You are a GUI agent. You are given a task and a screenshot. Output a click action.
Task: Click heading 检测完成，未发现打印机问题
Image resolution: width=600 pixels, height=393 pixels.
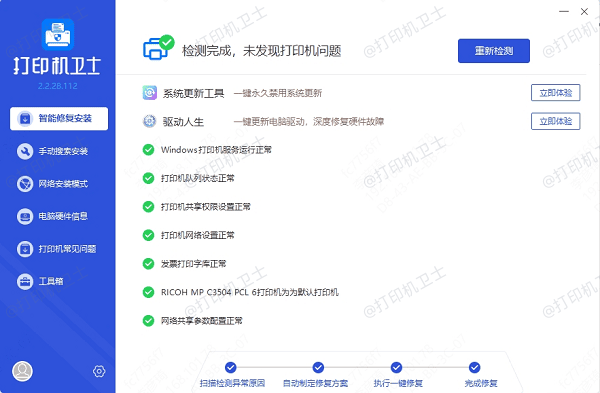tap(261, 51)
